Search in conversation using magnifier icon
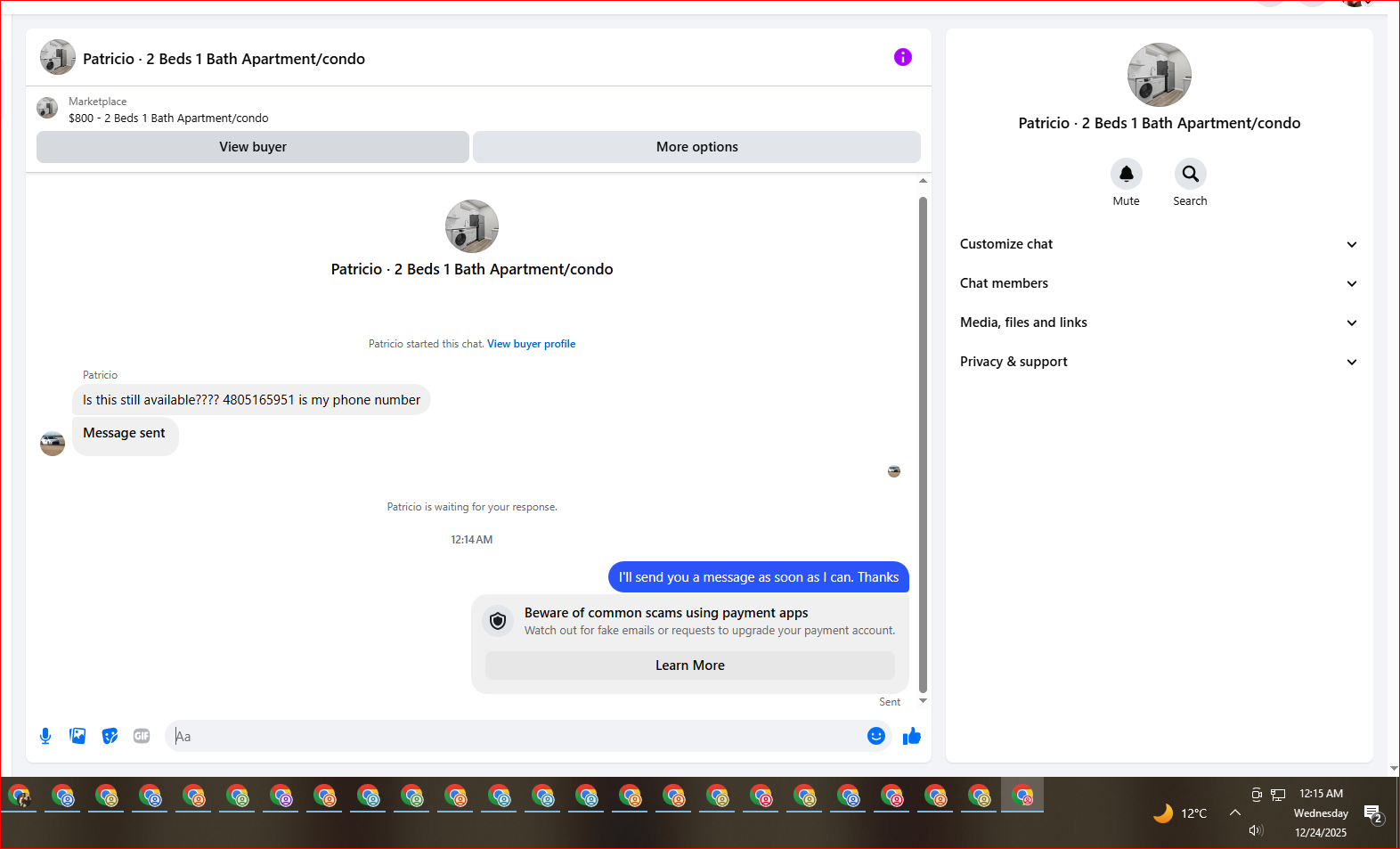The height and width of the screenshot is (849, 1400). (1190, 174)
